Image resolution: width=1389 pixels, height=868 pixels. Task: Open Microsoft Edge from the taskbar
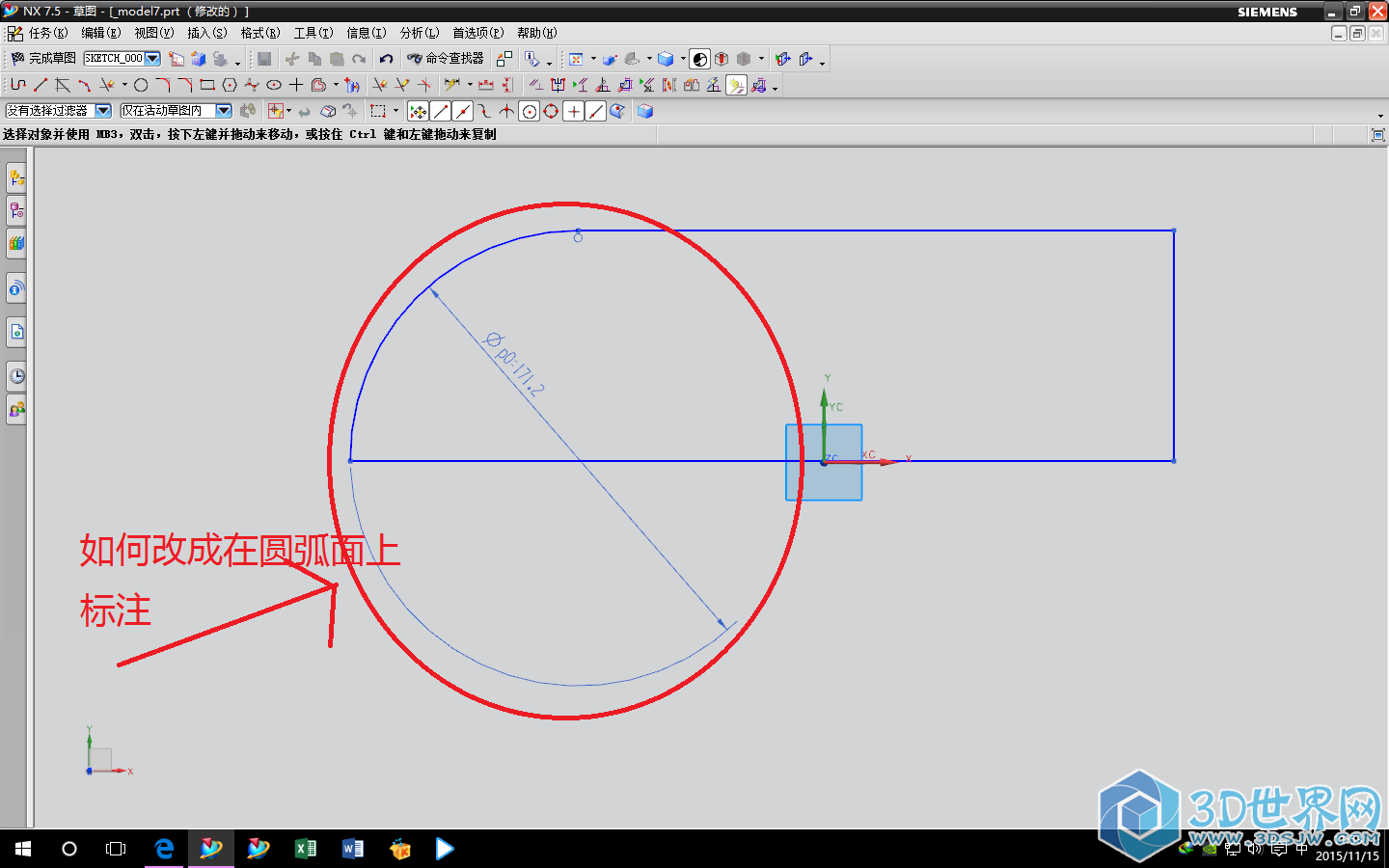(x=164, y=849)
